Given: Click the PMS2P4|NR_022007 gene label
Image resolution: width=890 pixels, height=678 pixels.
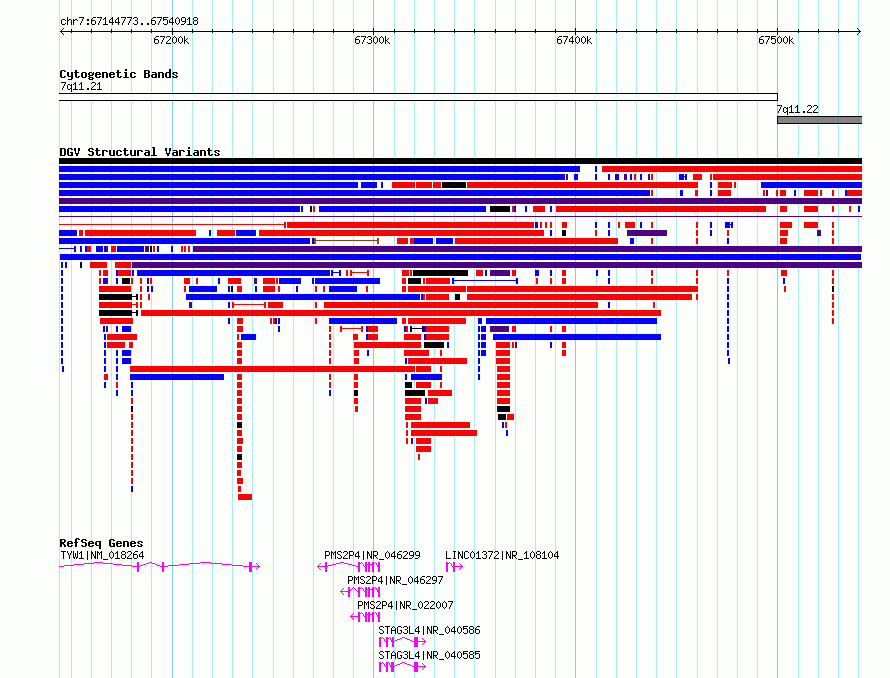Looking at the screenshot, I should pyautogui.click(x=405, y=605).
